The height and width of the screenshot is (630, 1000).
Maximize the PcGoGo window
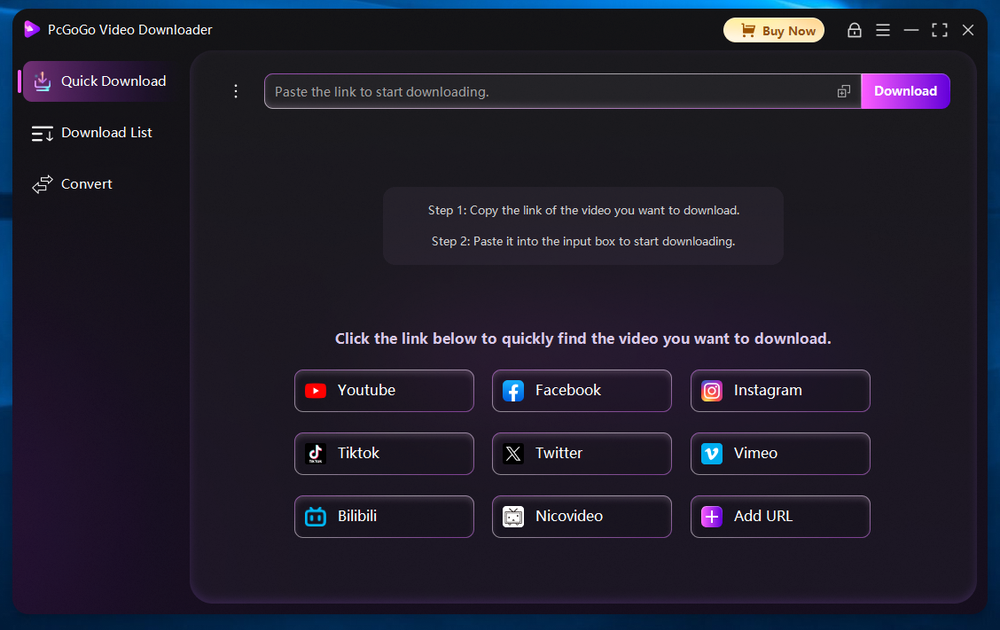point(939,31)
